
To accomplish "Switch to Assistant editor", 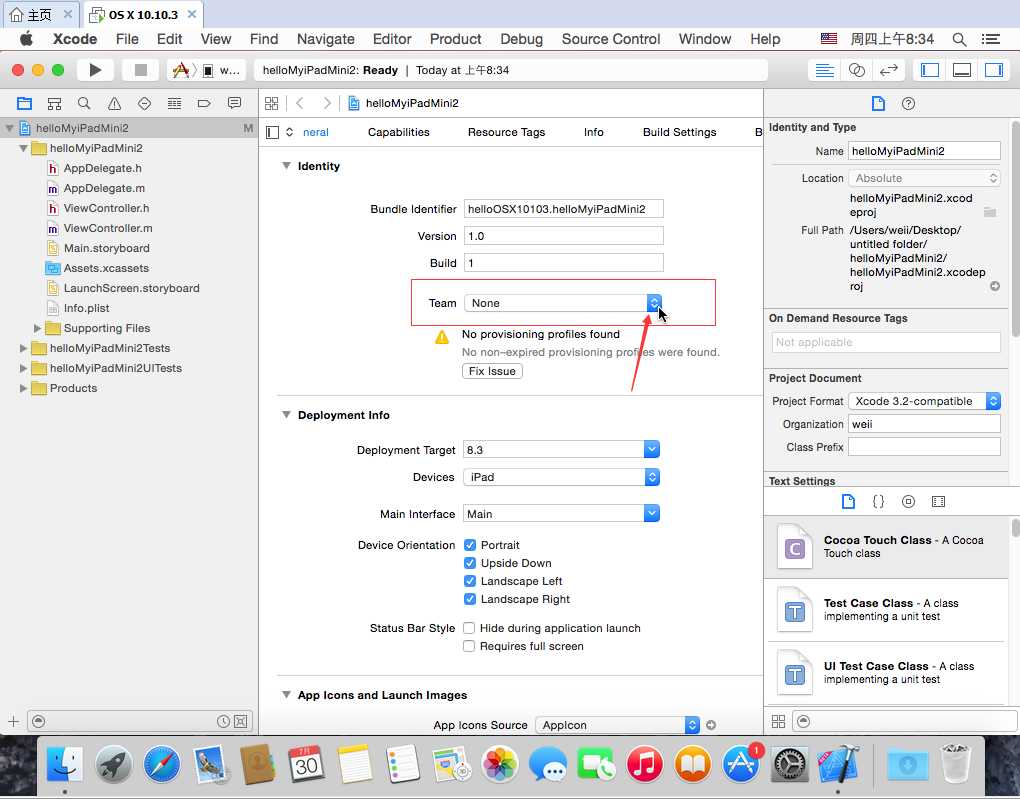I will click(857, 70).
